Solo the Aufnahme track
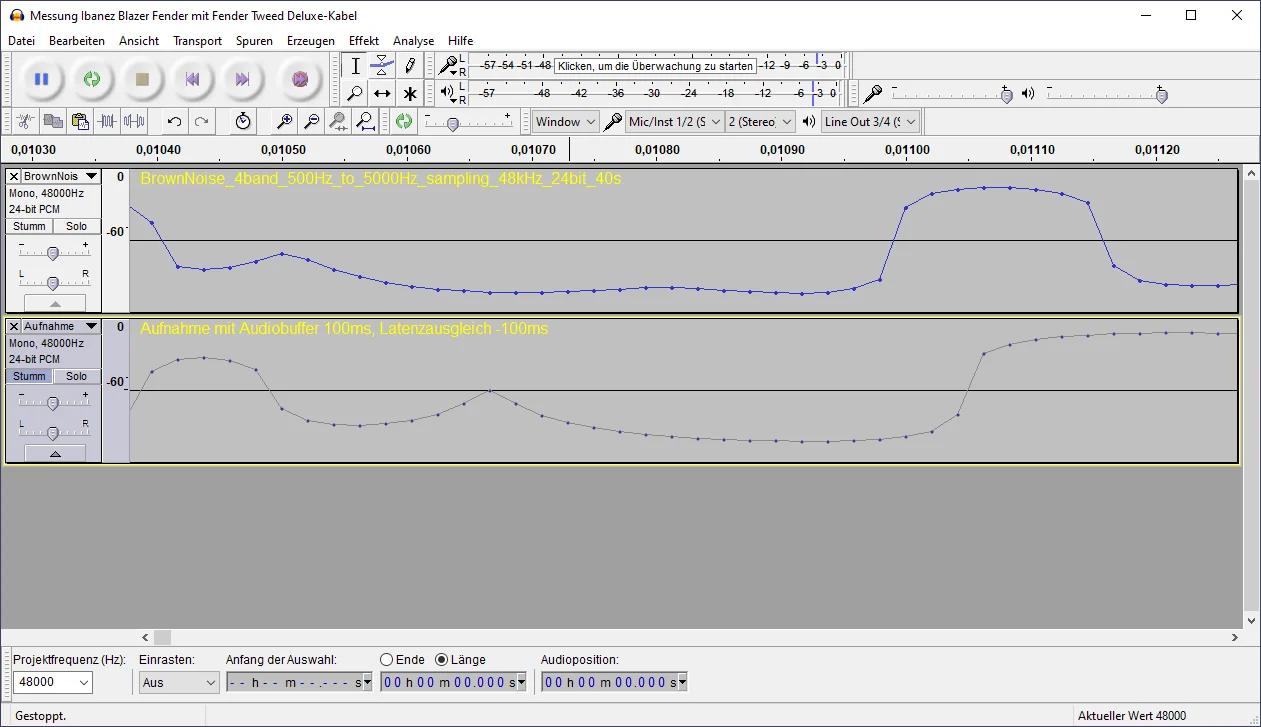1261x727 pixels. [x=77, y=376]
